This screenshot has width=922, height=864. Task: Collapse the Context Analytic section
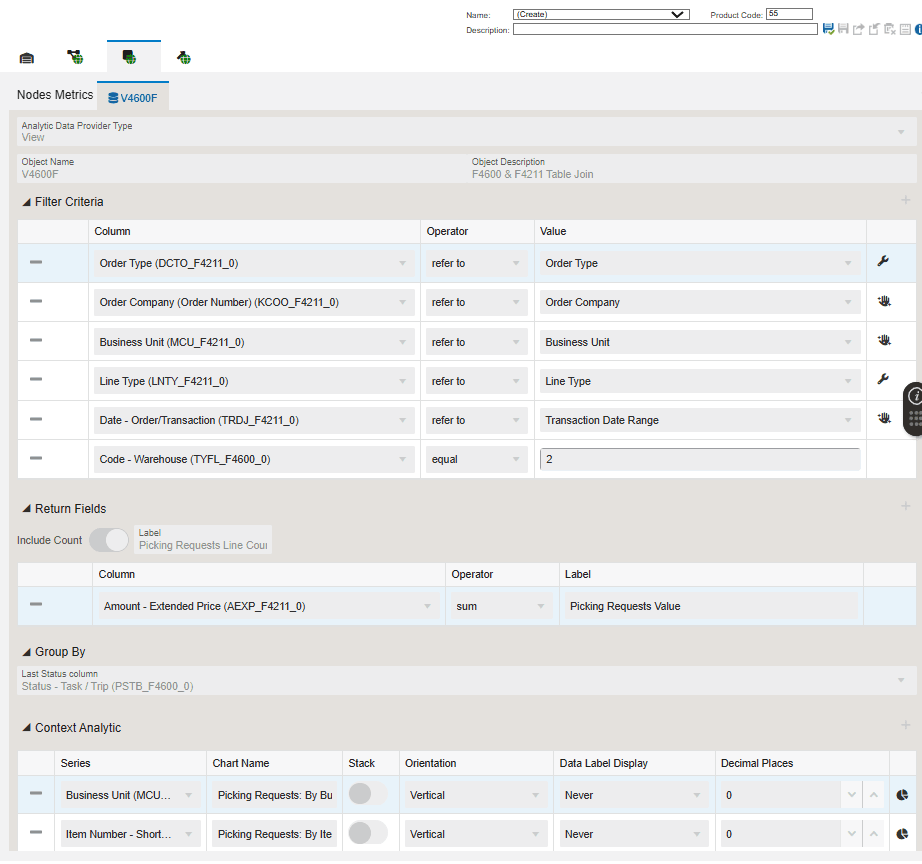[x=26, y=728]
